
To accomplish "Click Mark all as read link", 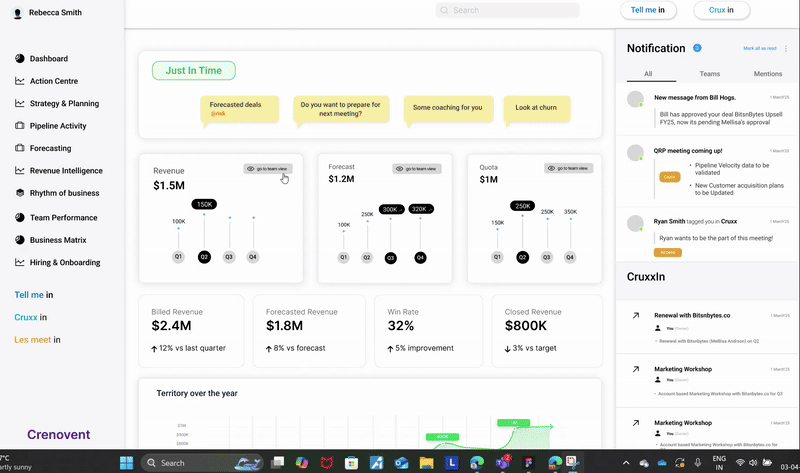I will [x=760, y=48].
